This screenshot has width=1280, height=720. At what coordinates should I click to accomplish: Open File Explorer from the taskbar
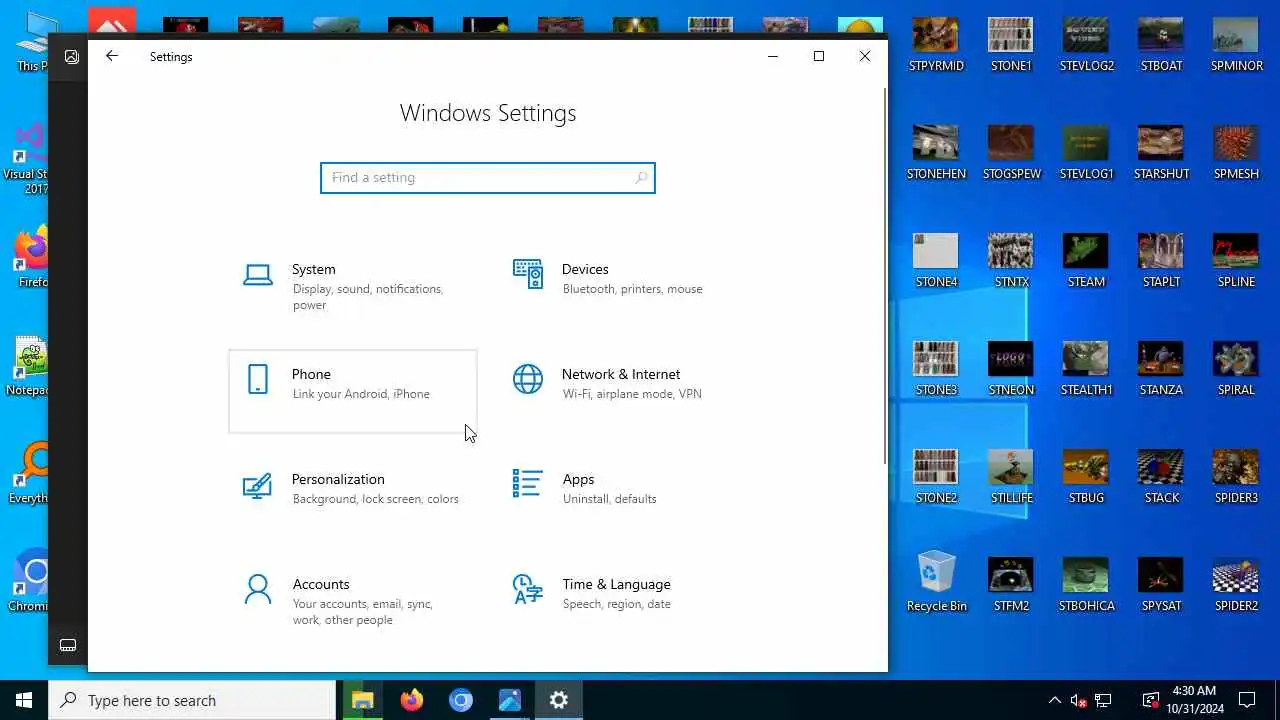363,700
